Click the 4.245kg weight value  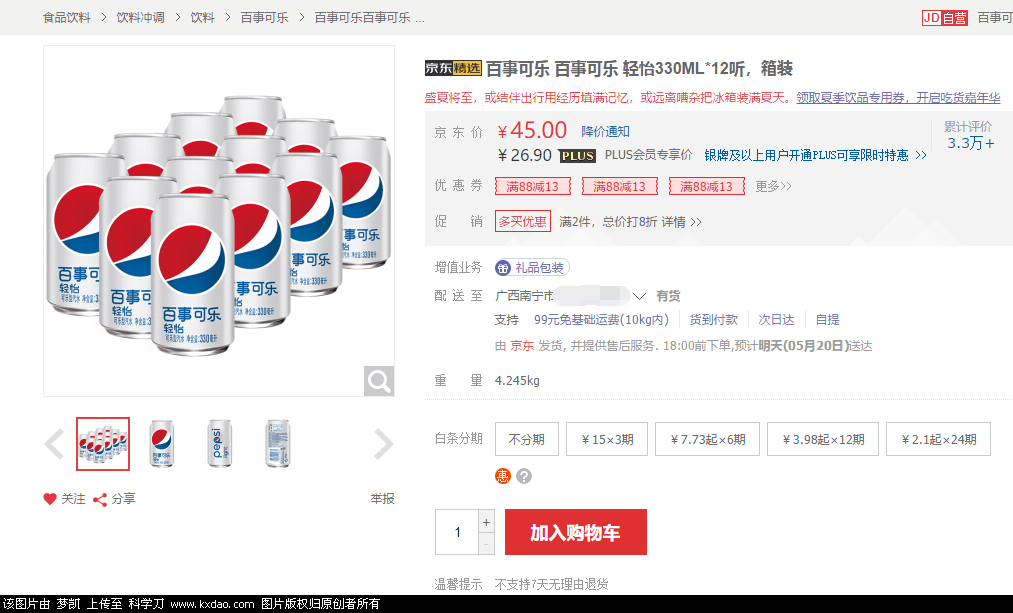tap(517, 380)
